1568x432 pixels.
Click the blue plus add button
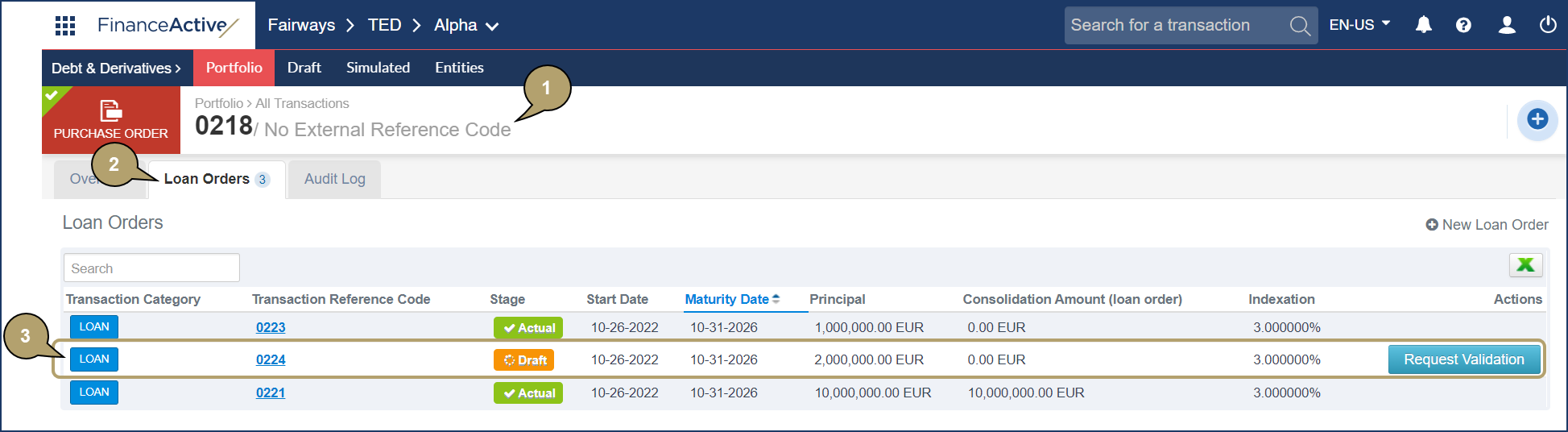pos(1537,120)
